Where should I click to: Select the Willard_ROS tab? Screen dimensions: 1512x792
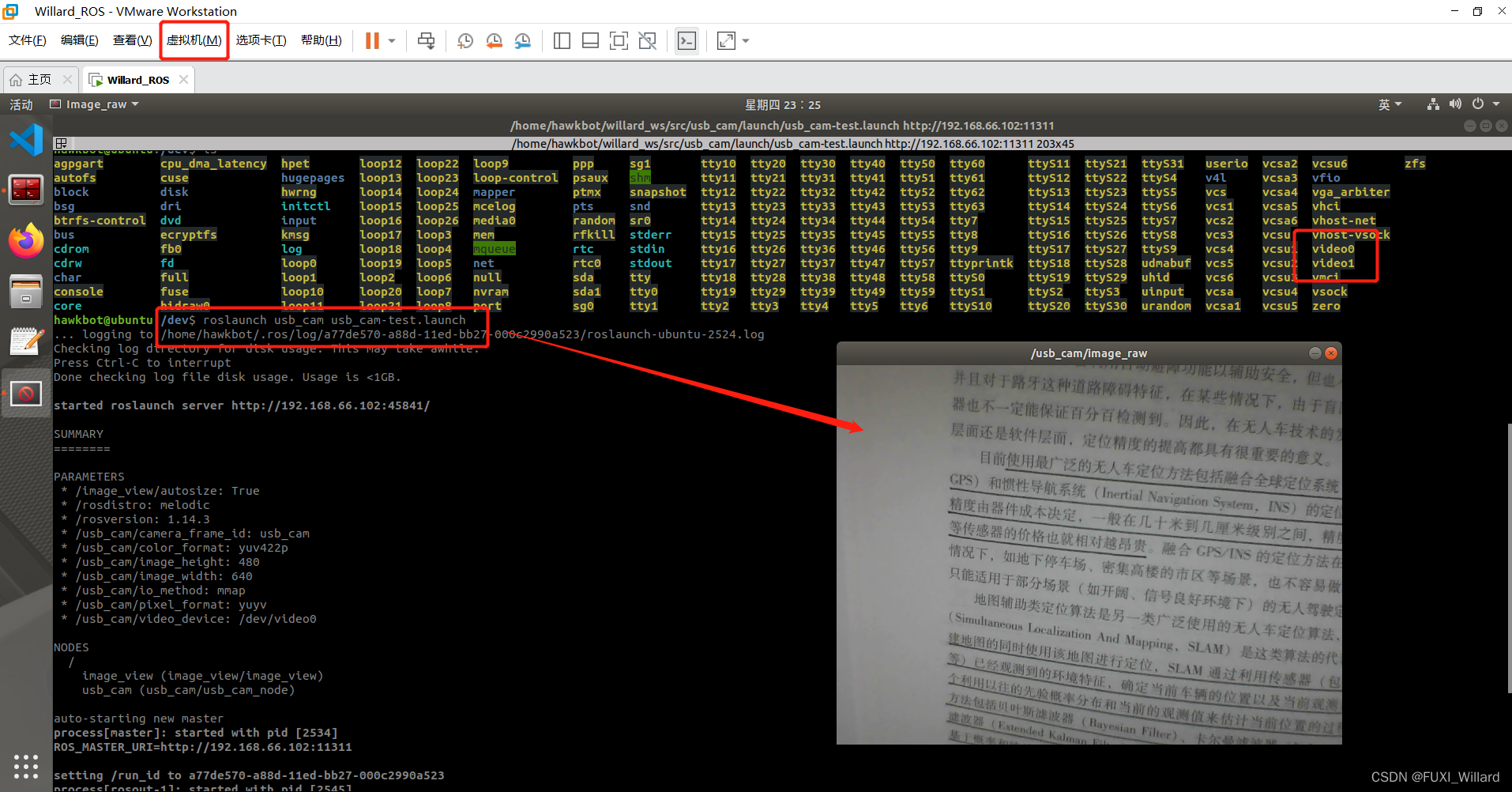click(x=137, y=80)
